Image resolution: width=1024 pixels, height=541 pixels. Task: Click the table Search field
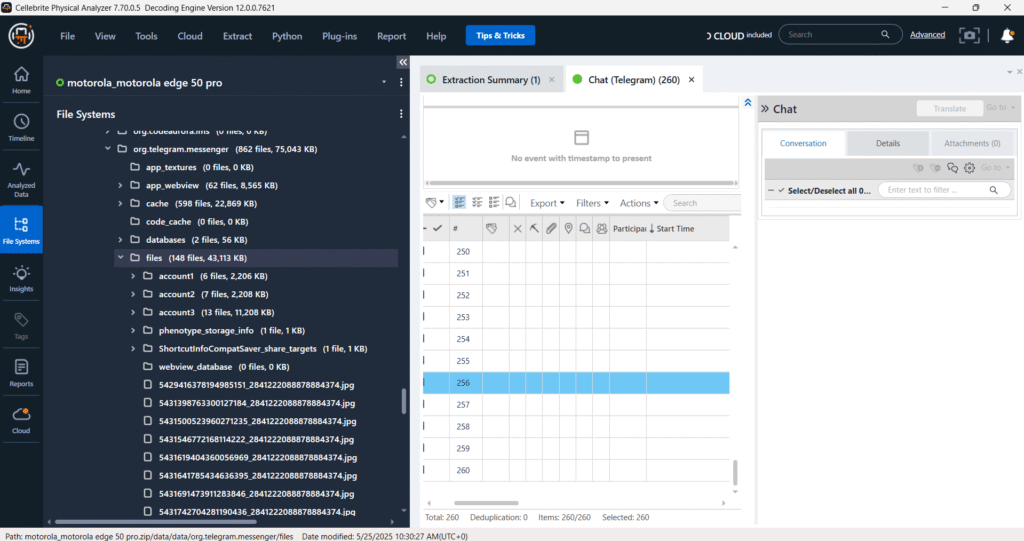coord(703,203)
